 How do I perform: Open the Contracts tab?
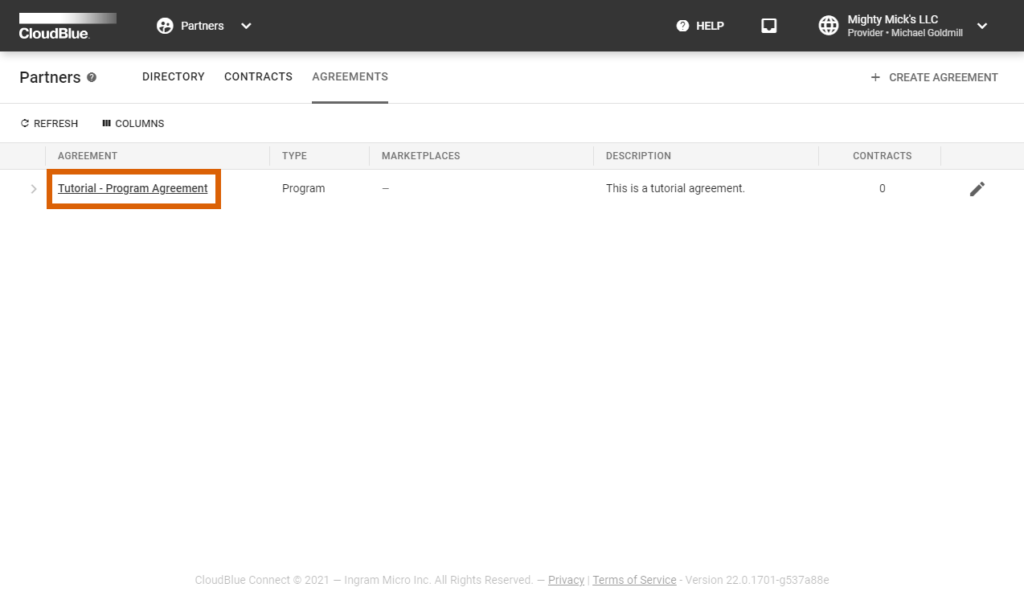[258, 76]
